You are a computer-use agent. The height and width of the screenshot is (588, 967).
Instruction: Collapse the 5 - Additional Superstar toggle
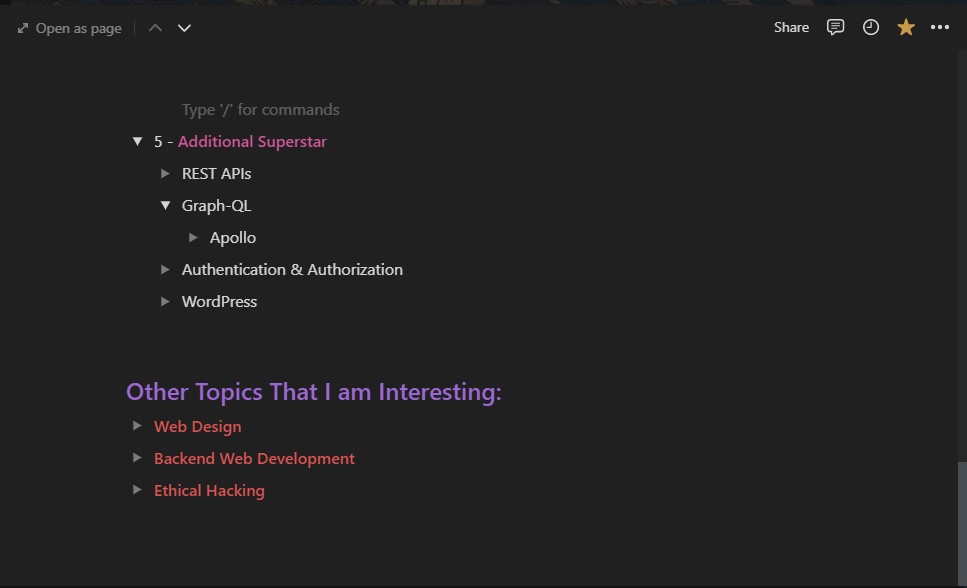click(138, 142)
